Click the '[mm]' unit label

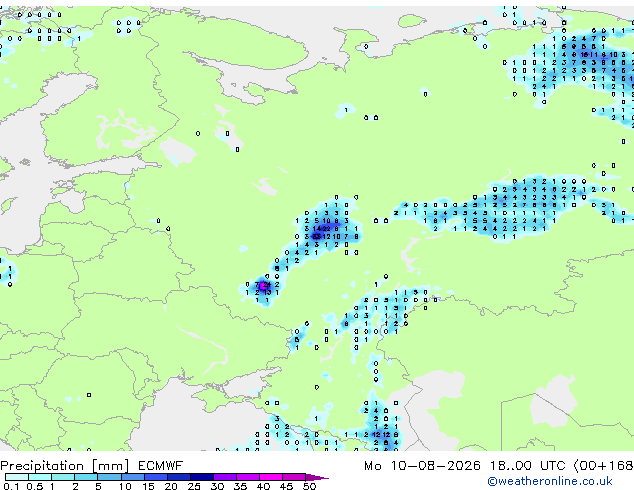(x=111, y=466)
